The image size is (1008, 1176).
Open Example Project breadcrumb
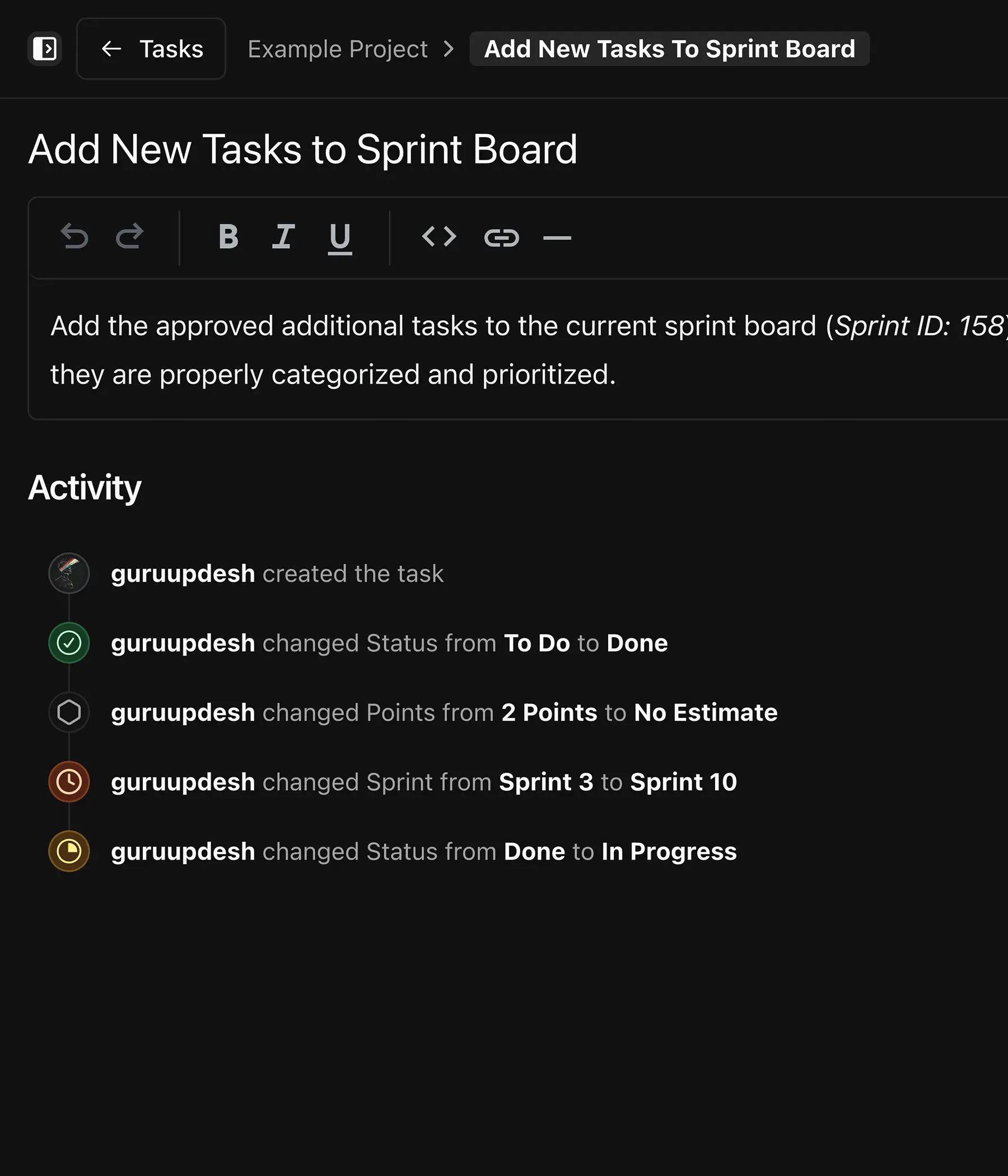point(337,49)
